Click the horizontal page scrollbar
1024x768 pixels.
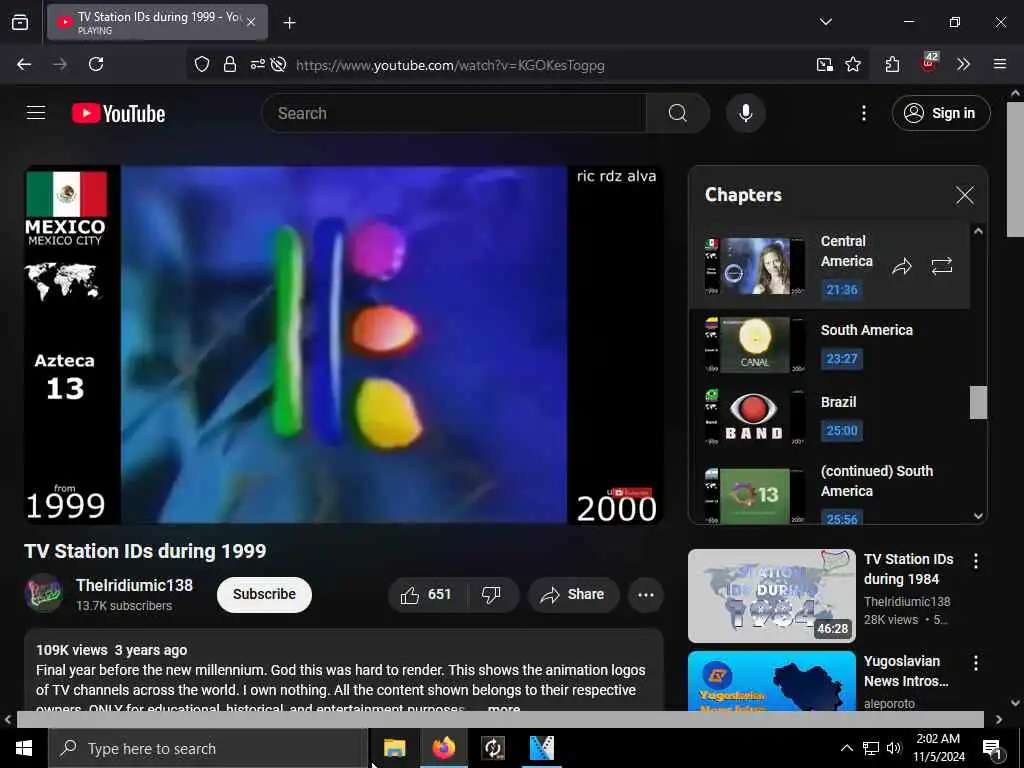500,719
